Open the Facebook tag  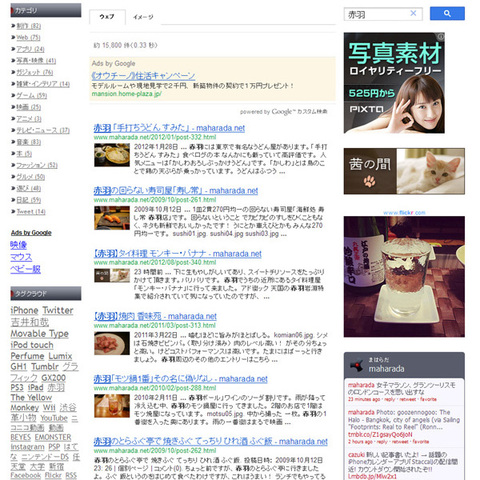[26, 475]
